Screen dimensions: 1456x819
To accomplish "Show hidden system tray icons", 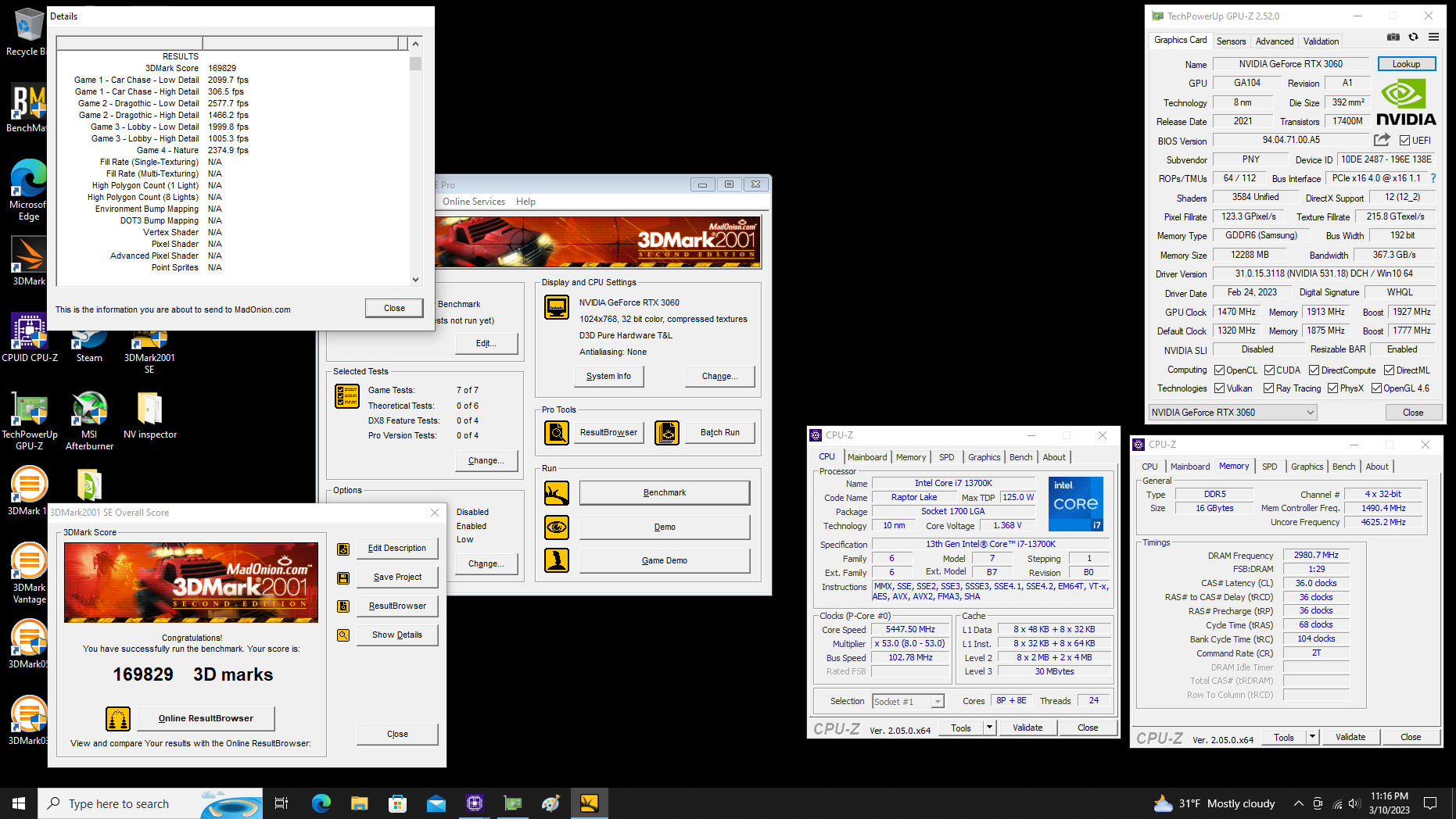I will point(1298,803).
